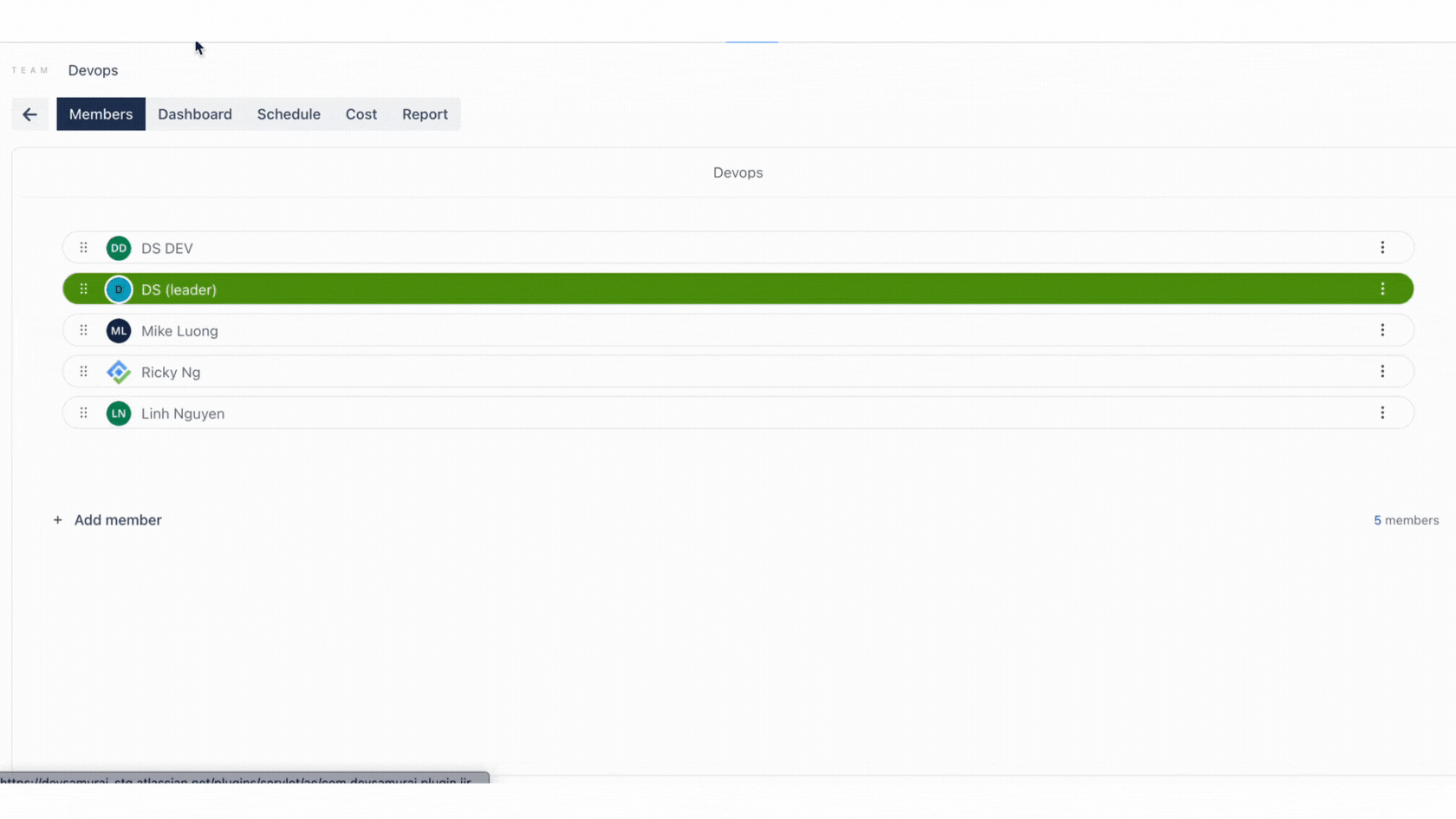Open the Schedule tab
This screenshot has height=819, width=1456.
(289, 114)
